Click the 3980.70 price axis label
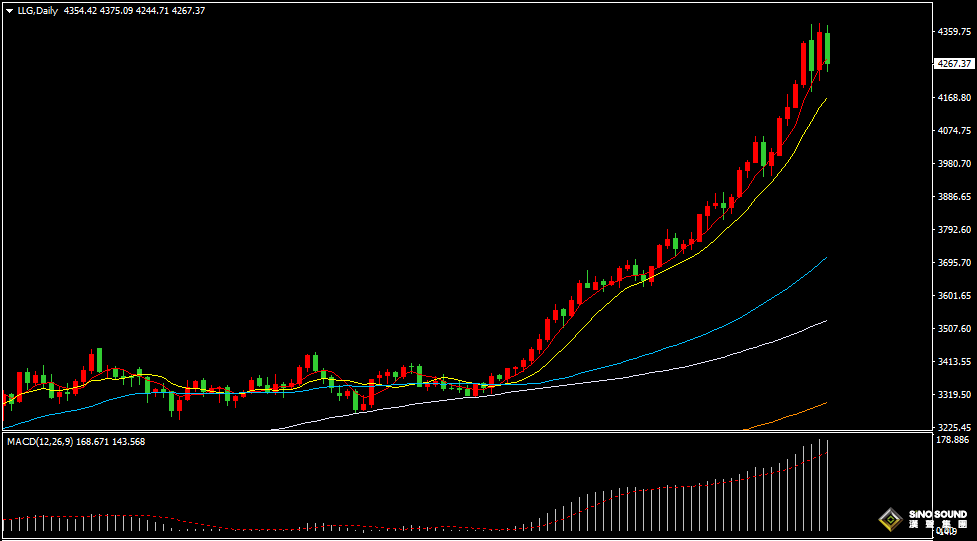This screenshot has width=977, height=541. point(953,164)
